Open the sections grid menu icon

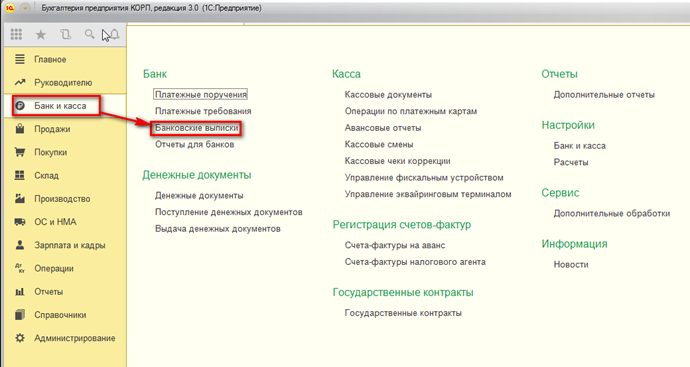click(16, 34)
